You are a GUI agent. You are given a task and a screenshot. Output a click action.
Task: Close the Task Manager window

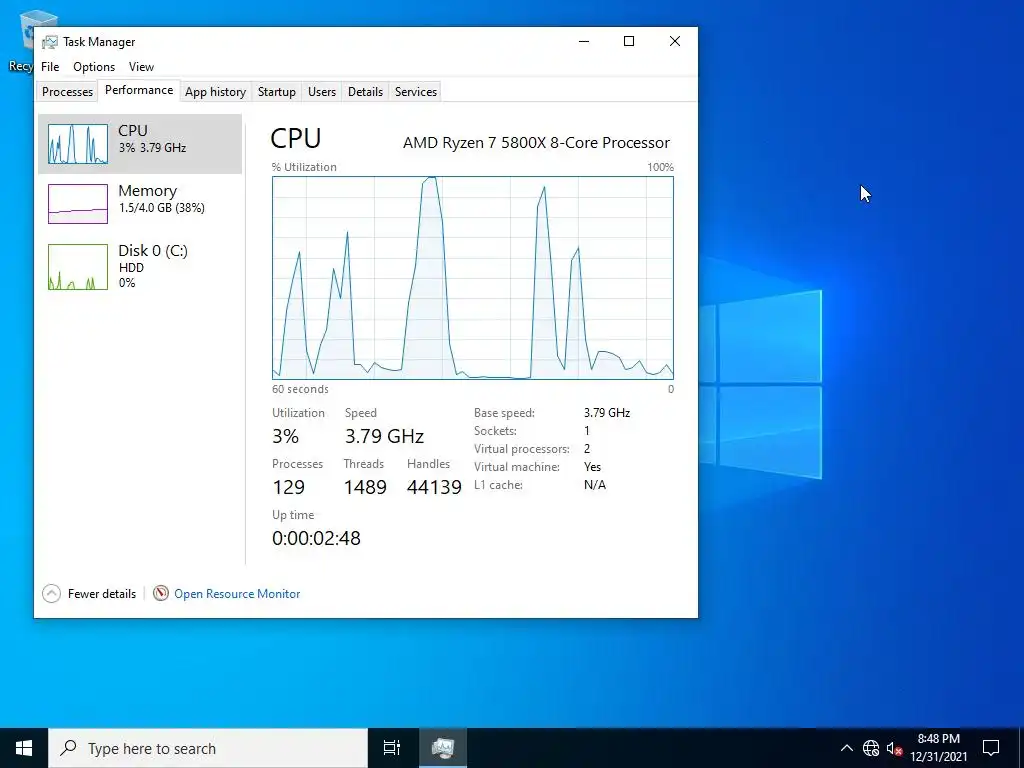(x=675, y=41)
